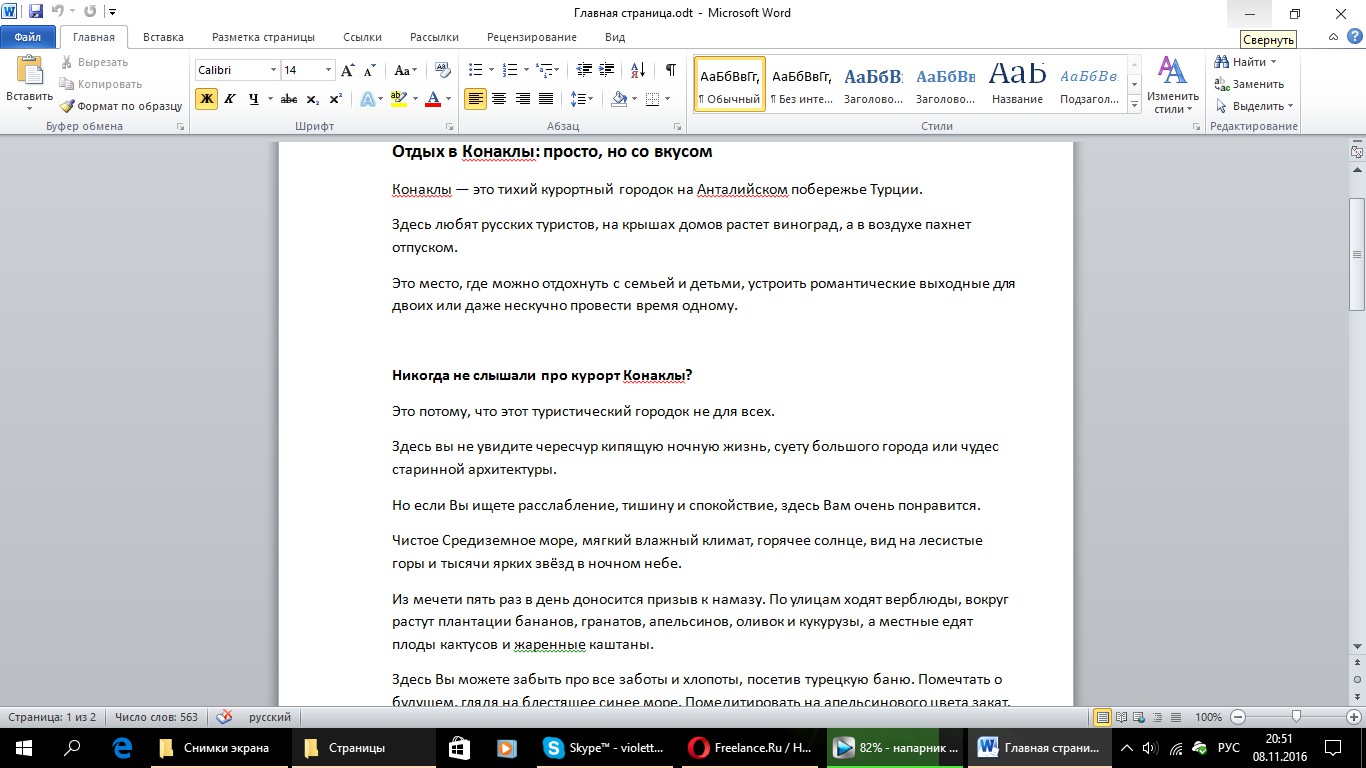This screenshot has width=1366, height=768.
Task: Expand the styles gallery with the More arrow
Action: coord(1134,105)
